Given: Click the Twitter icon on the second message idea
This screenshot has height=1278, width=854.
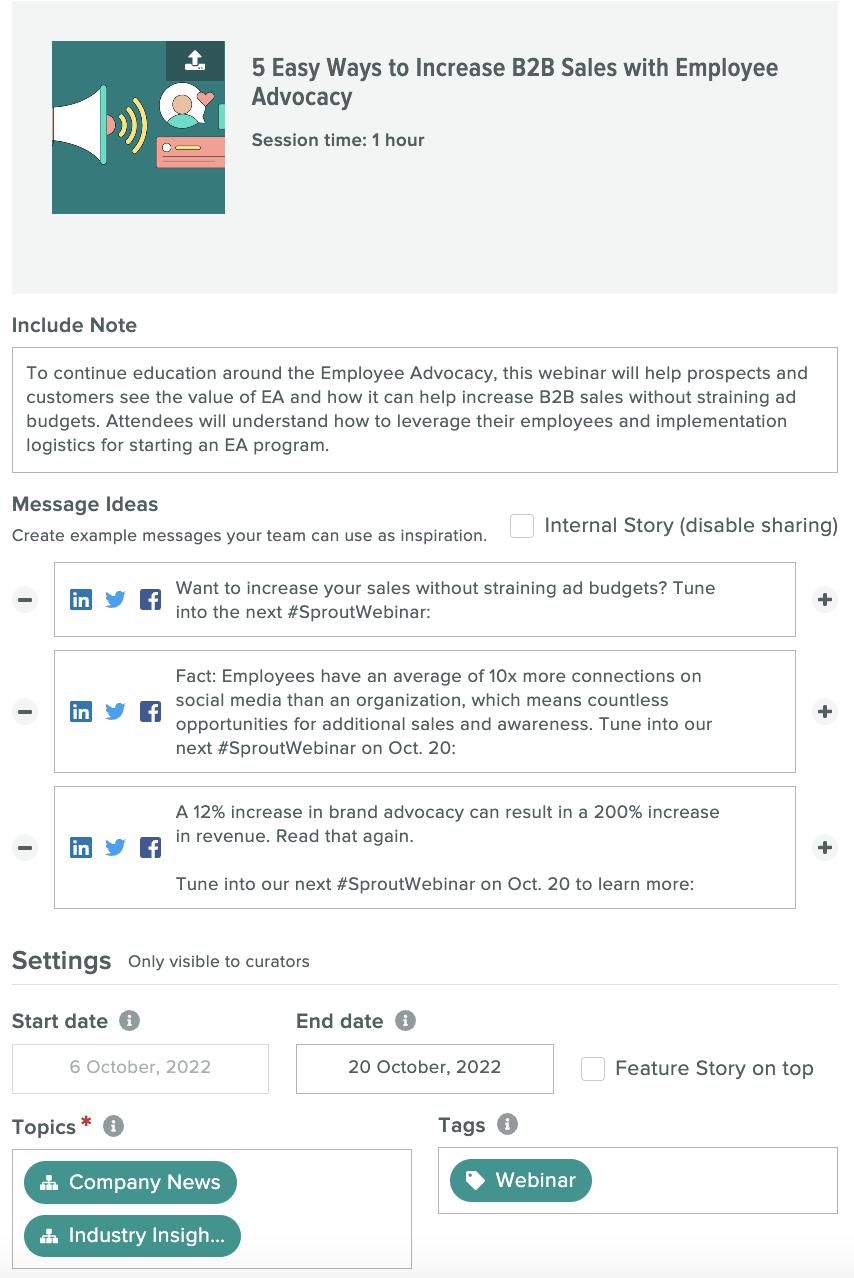Looking at the screenshot, I should (116, 712).
